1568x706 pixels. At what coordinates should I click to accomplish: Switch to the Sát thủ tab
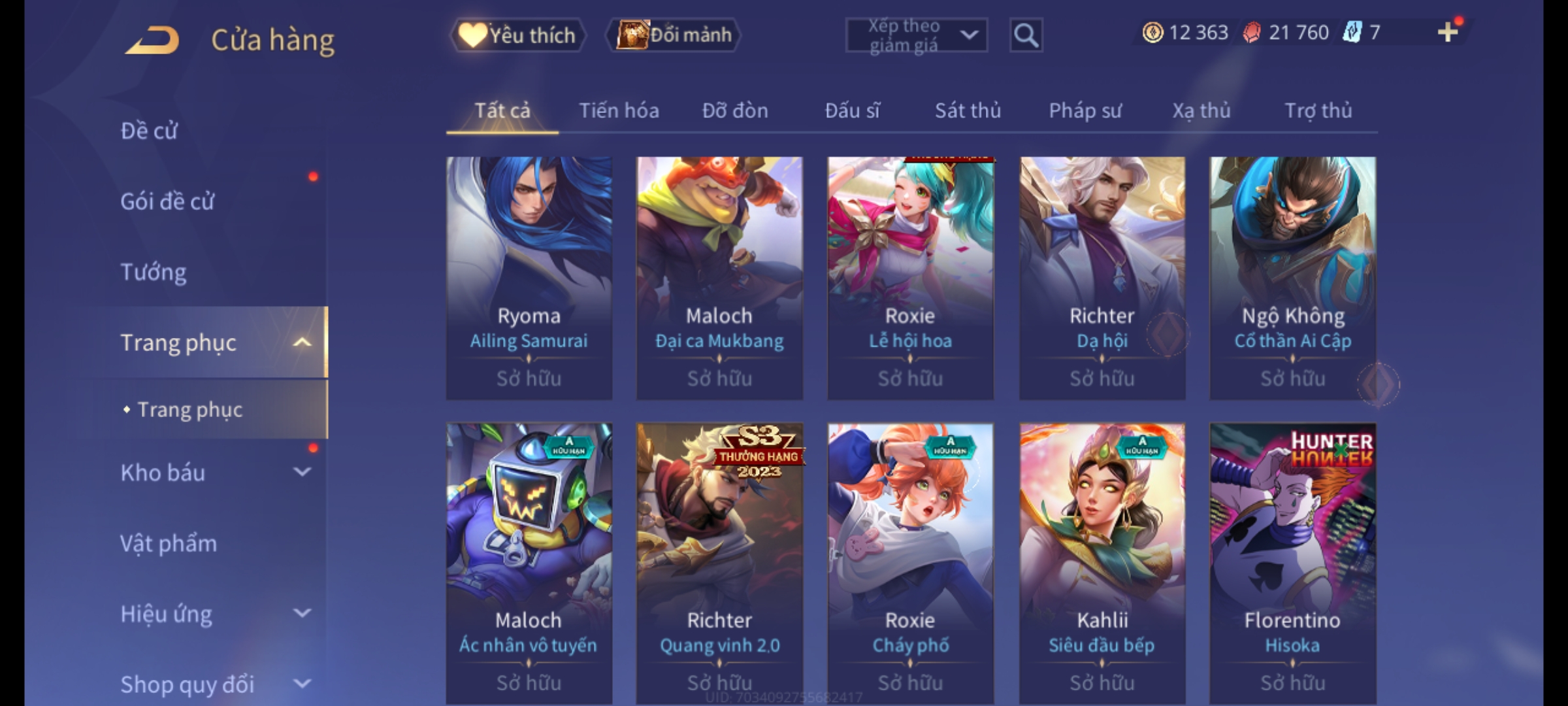coord(968,110)
